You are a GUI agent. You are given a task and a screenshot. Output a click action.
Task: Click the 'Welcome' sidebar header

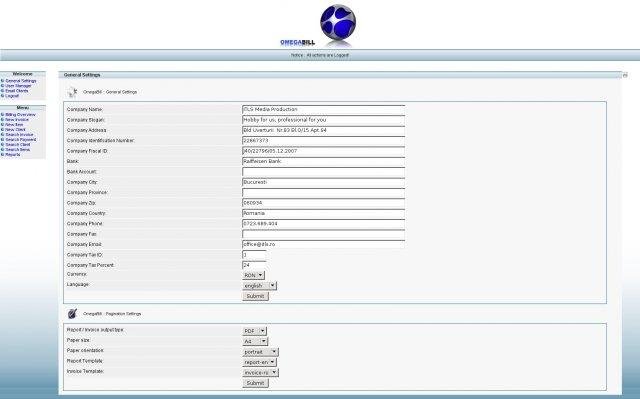coord(22,74)
